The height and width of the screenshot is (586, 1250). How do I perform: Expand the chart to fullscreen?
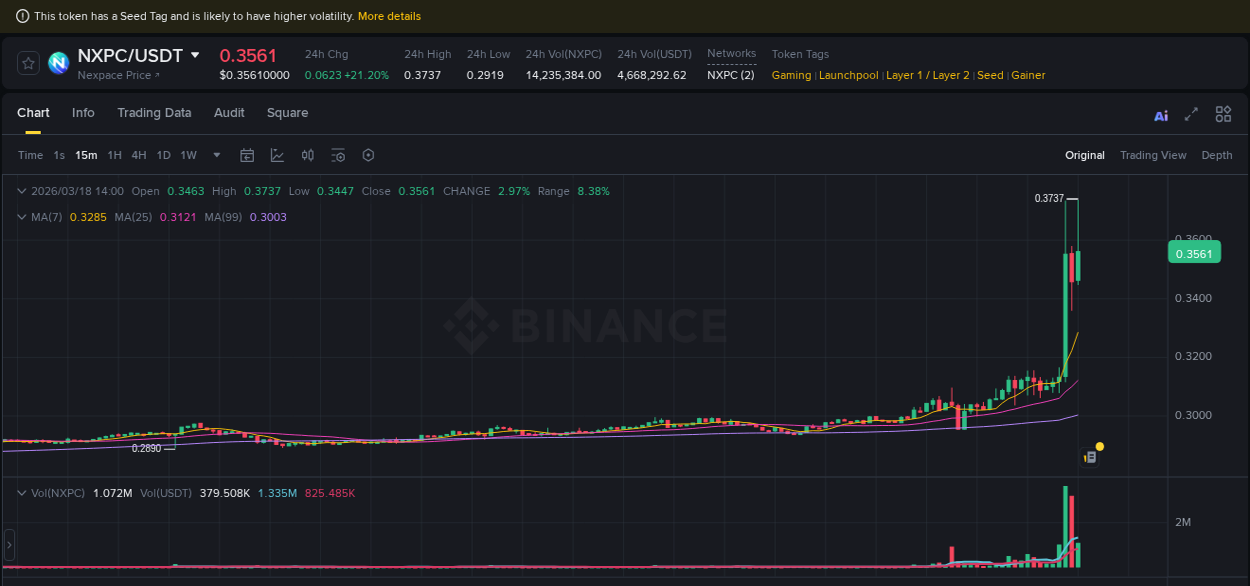[x=1191, y=114]
